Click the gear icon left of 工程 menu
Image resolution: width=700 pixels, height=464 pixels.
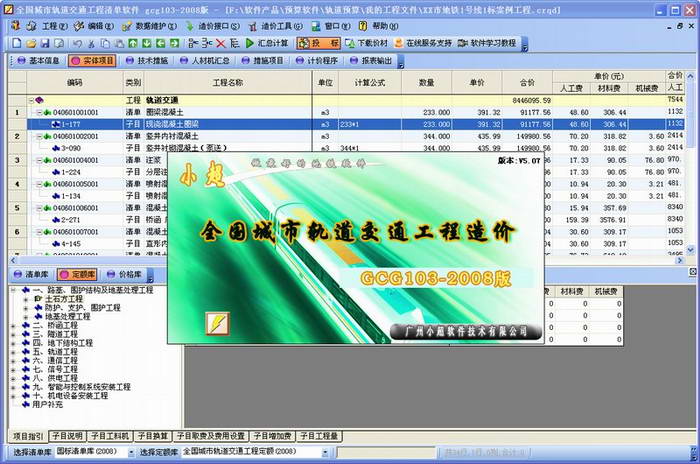click(x=31, y=26)
